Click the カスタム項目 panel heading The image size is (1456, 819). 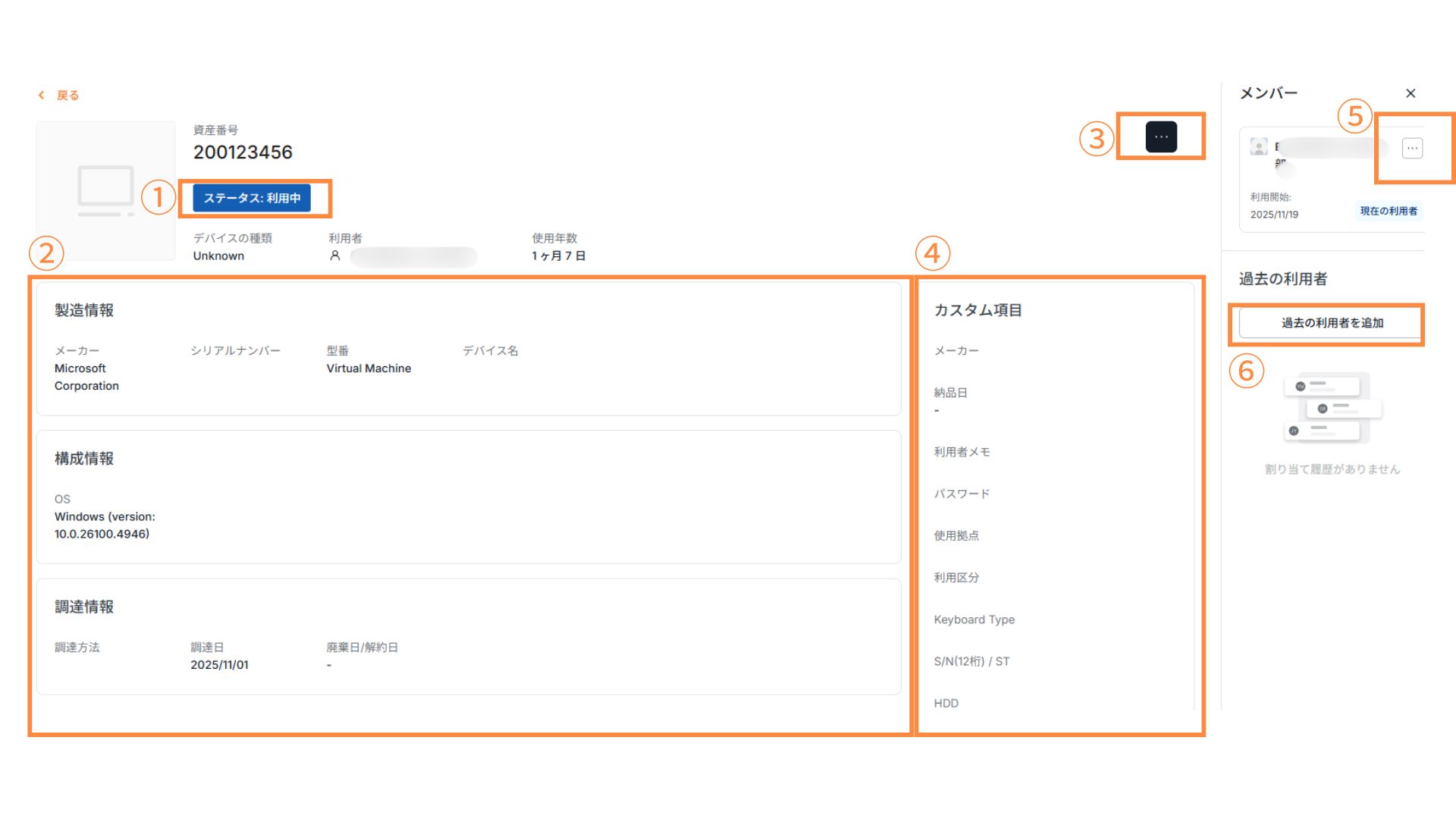(977, 310)
